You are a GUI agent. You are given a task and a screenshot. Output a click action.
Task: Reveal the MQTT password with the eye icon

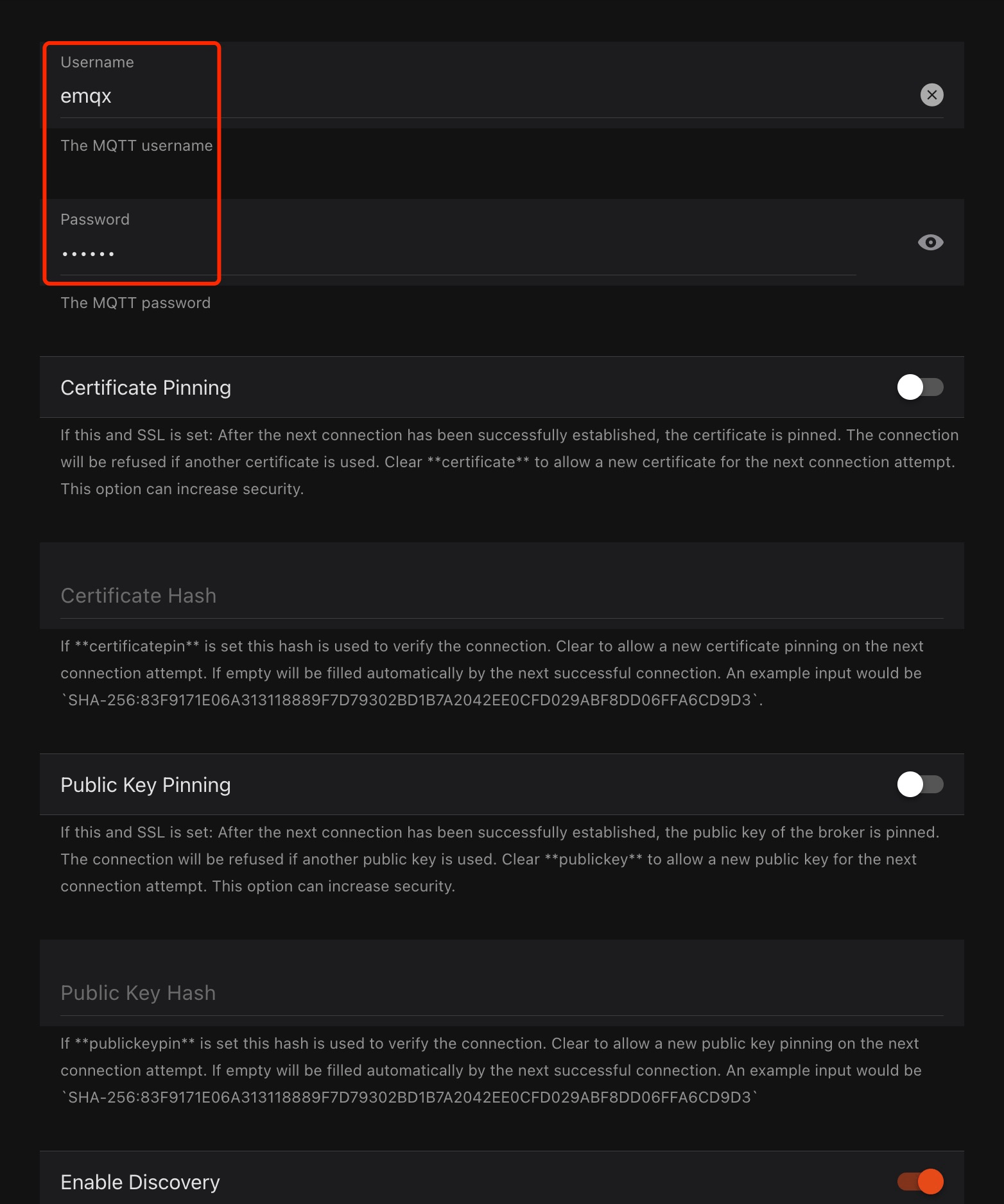tap(930, 242)
